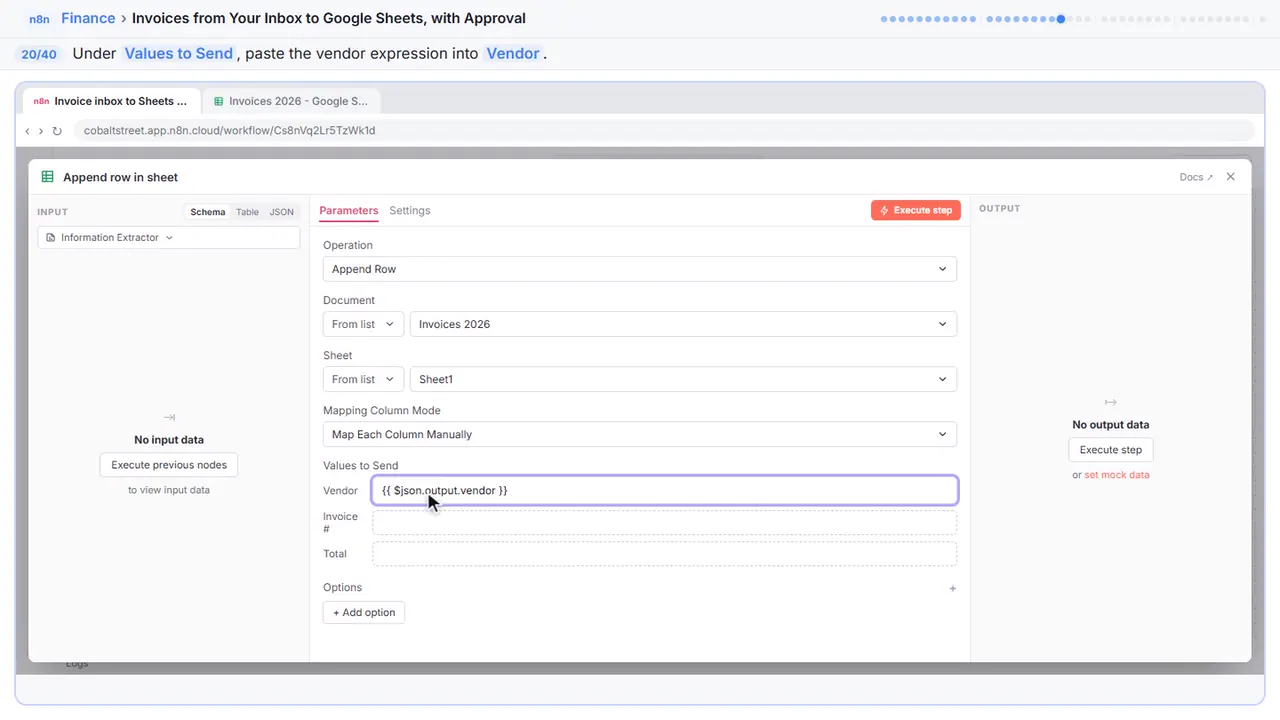Viewport: 1280px width, 720px height.
Task: Open the Parameters tab
Action: click(x=349, y=211)
